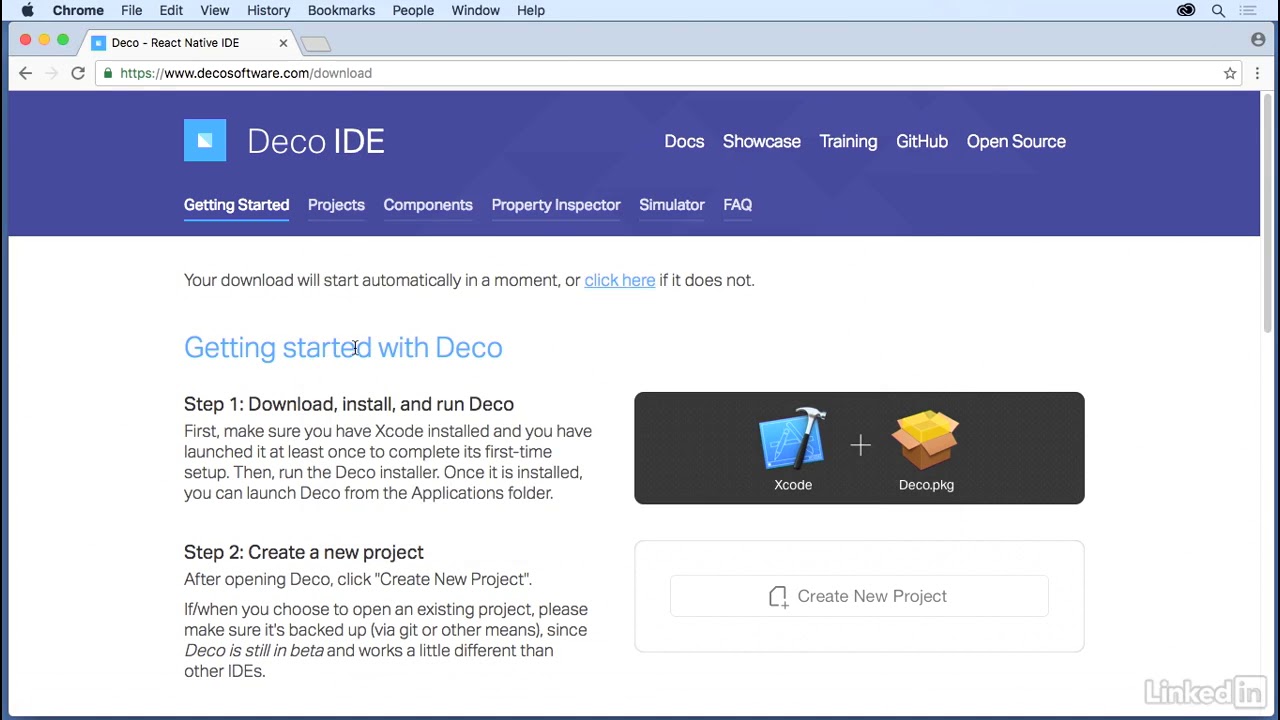Open the Window menu
The width and height of the screenshot is (1280, 720).
point(476,10)
